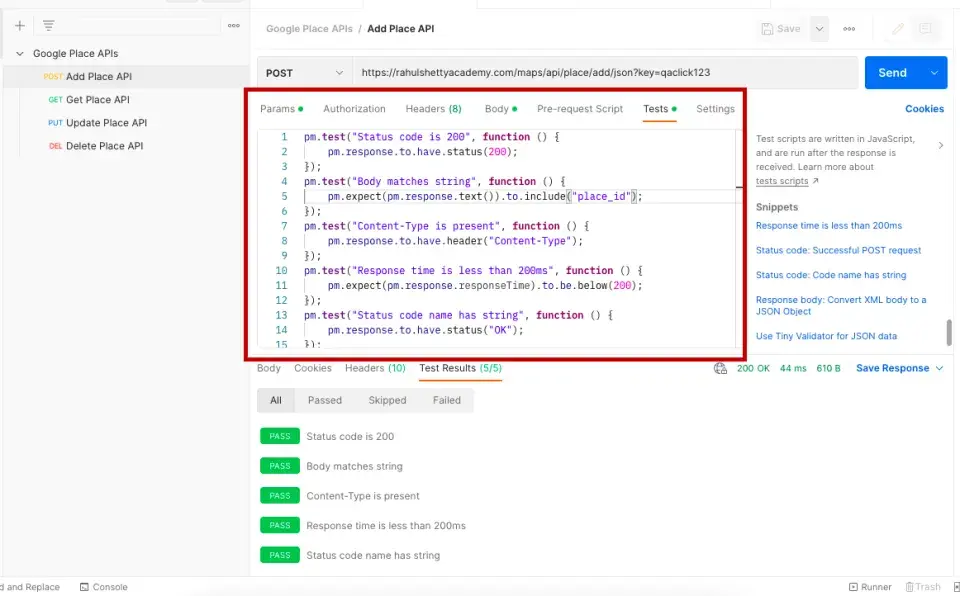Click the 200 OK status text
Screen dimensions: 960x596
tap(753, 368)
